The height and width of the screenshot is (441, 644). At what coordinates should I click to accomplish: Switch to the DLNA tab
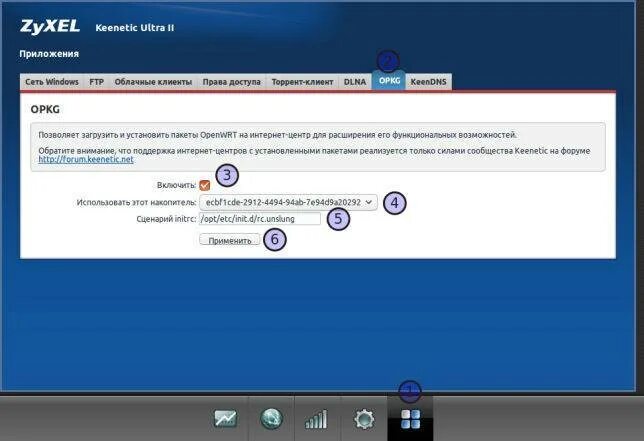click(355, 82)
